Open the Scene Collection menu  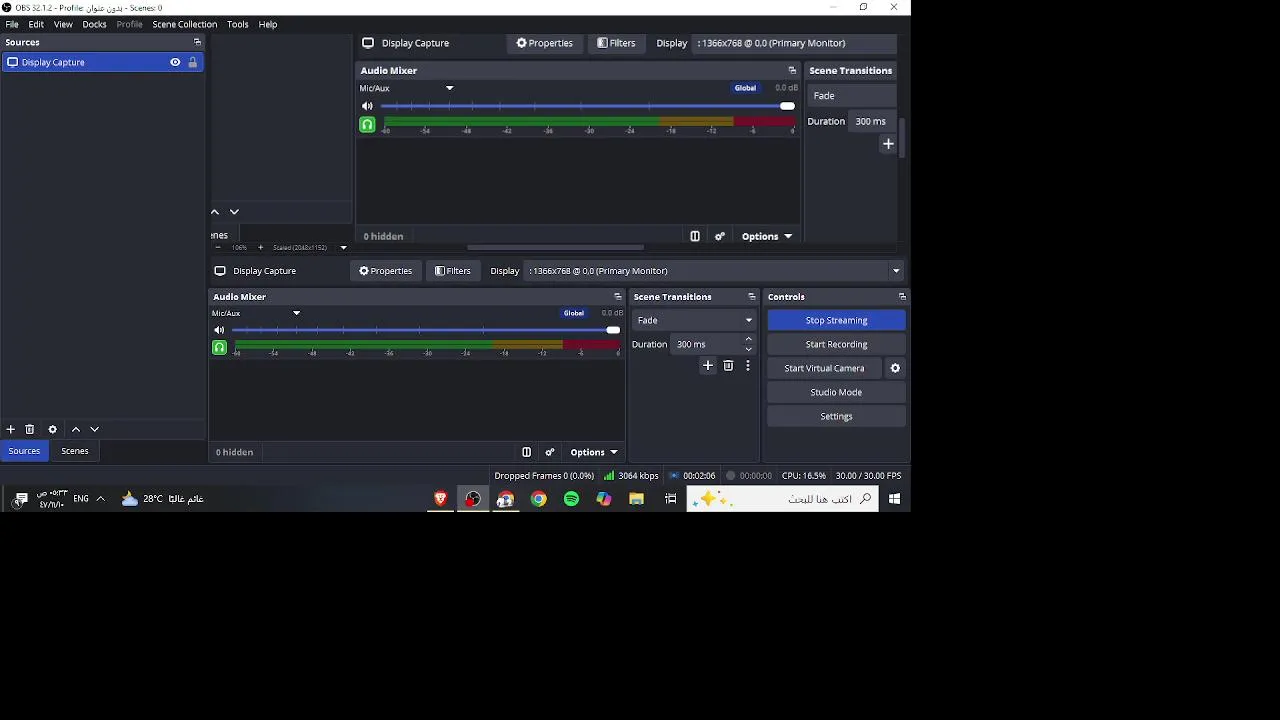click(x=184, y=24)
